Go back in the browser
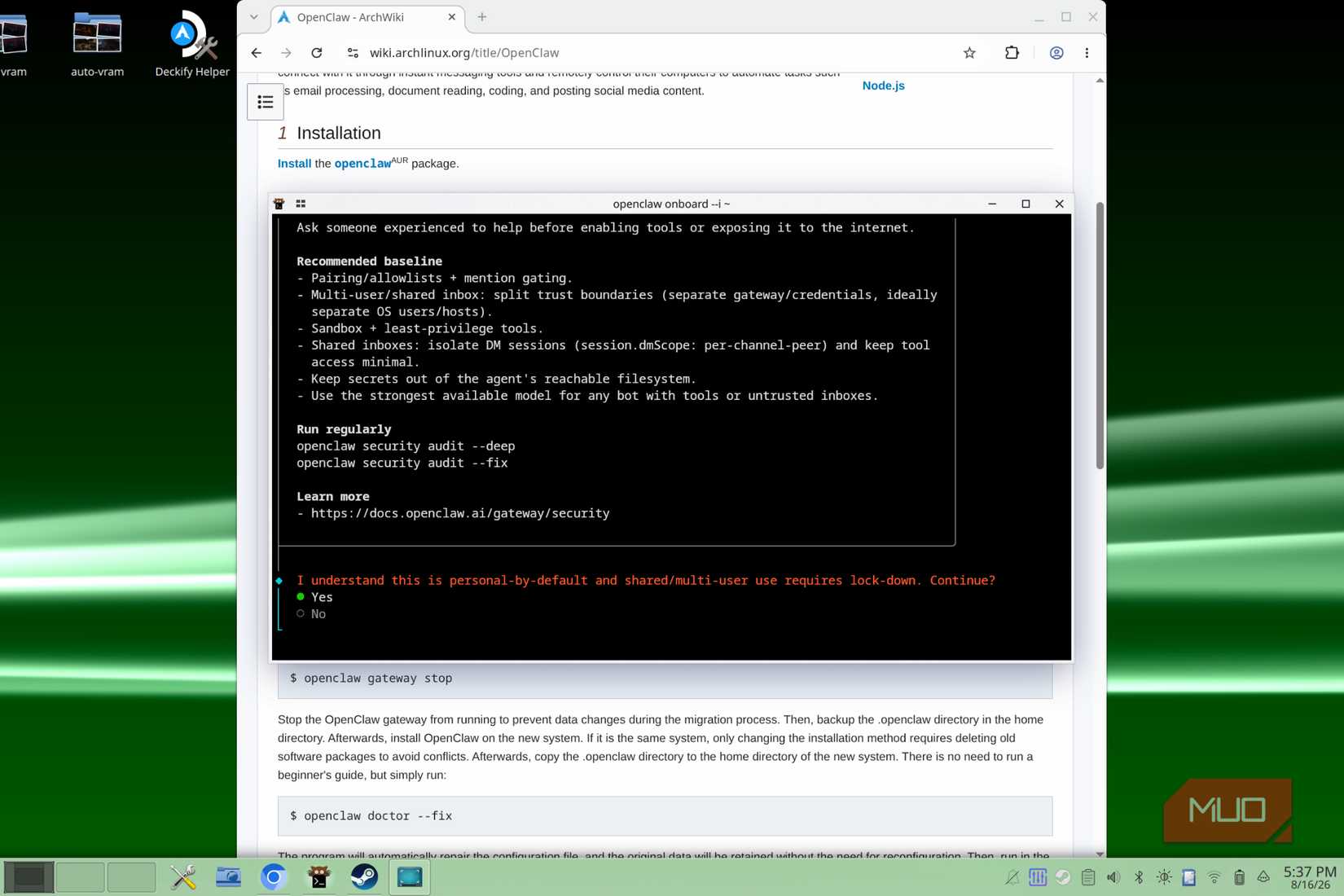 pos(257,53)
